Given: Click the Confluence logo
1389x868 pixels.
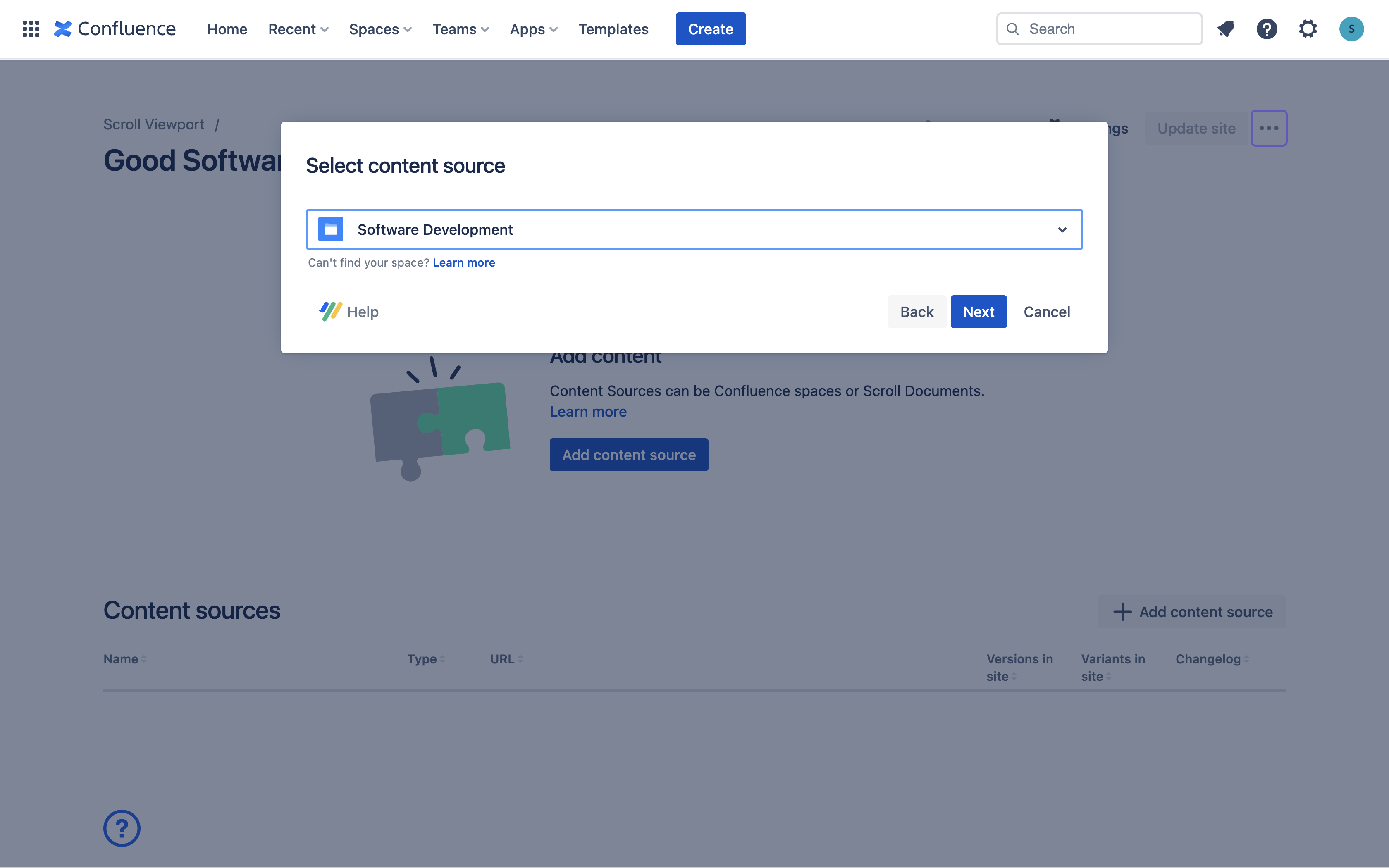Looking at the screenshot, I should click(x=115, y=29).
